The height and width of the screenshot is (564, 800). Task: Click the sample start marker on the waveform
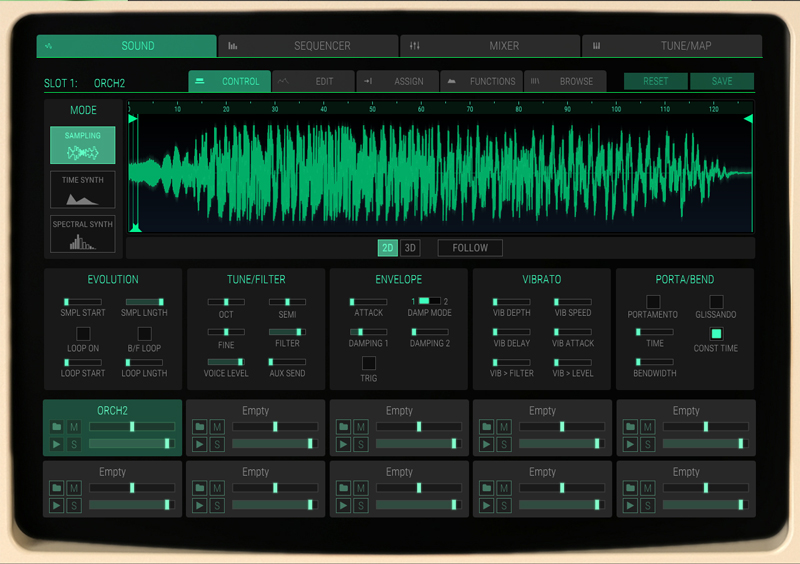pos(133,119)
